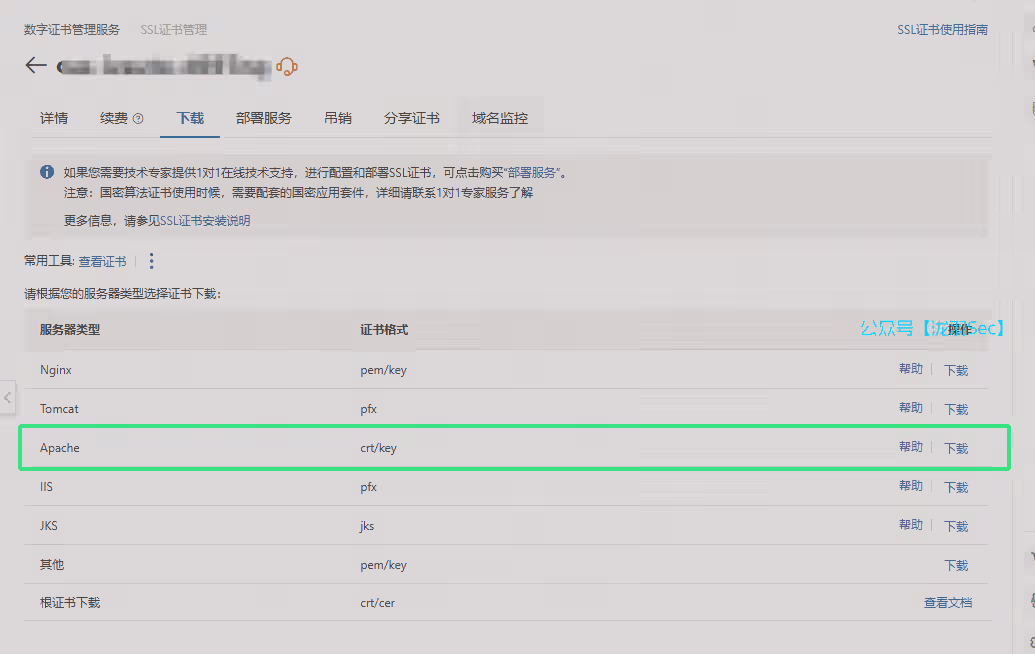Screen dimensions: 1035x654
Task: Open the SSL证书使用指南 link
Action: tap(942, 30)
